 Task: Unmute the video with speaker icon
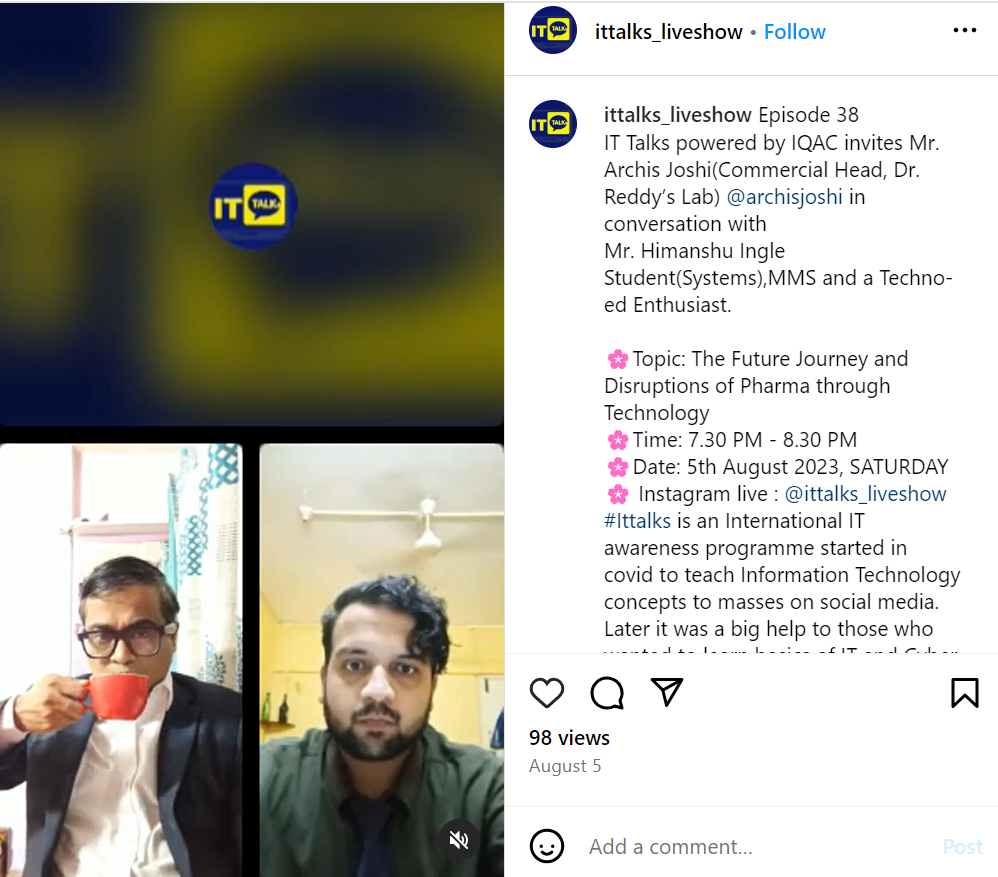pyautogui.click(x=458, y=840)
